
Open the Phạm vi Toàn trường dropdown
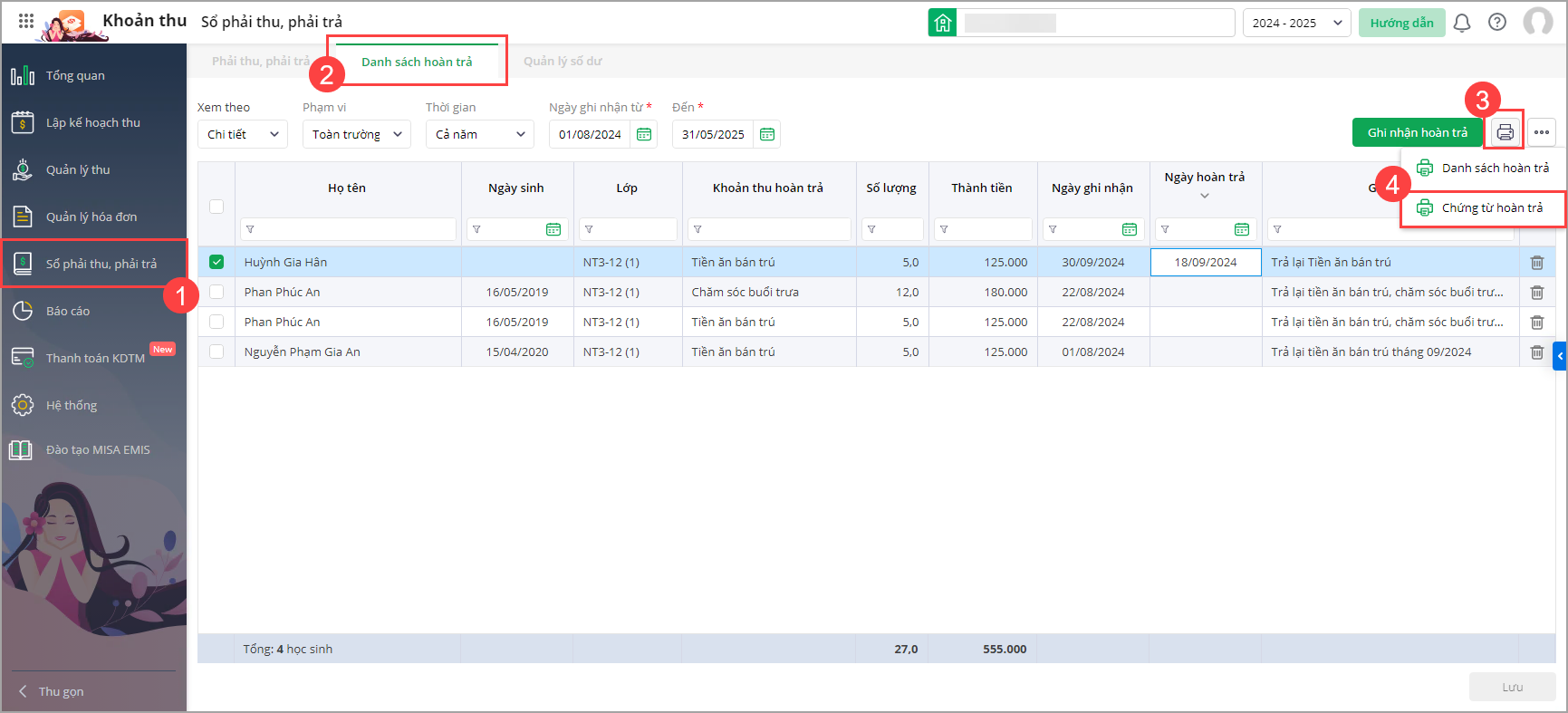point(356,134)
